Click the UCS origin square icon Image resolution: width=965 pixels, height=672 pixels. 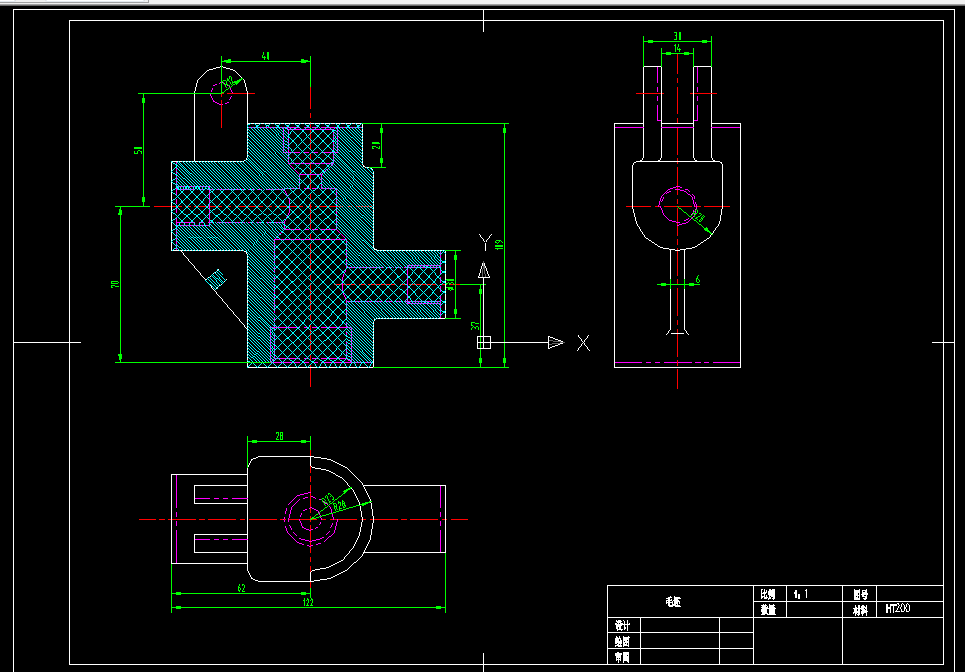(x=484, y=342)
